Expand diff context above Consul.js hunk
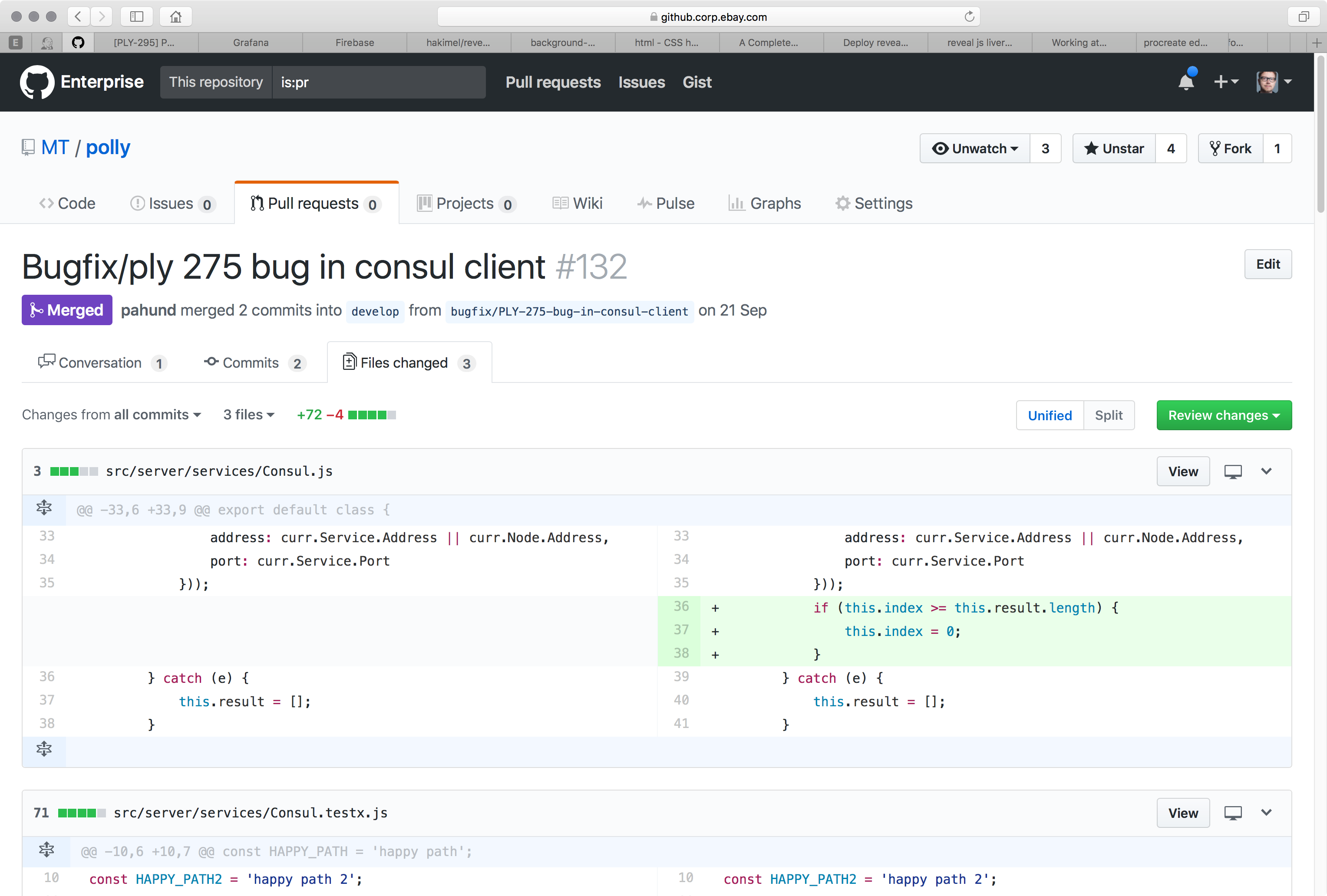Screen dimensions: 1327x896 (x=44, y=508)
